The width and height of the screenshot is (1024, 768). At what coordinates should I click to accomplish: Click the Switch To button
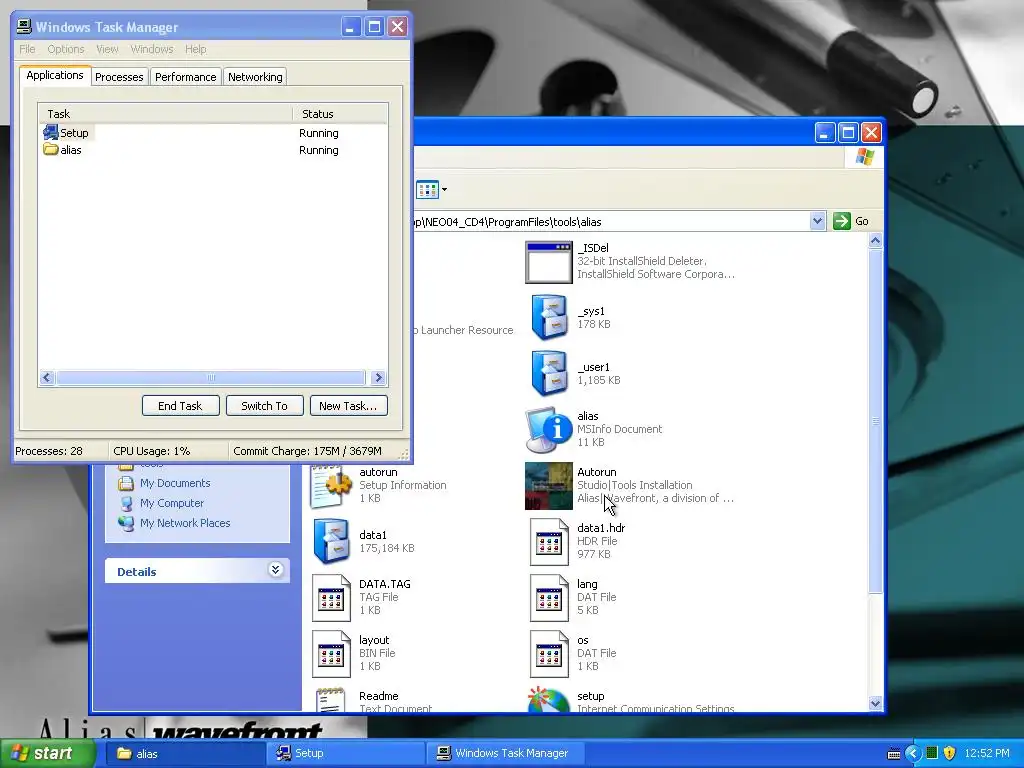coord(264,406)
